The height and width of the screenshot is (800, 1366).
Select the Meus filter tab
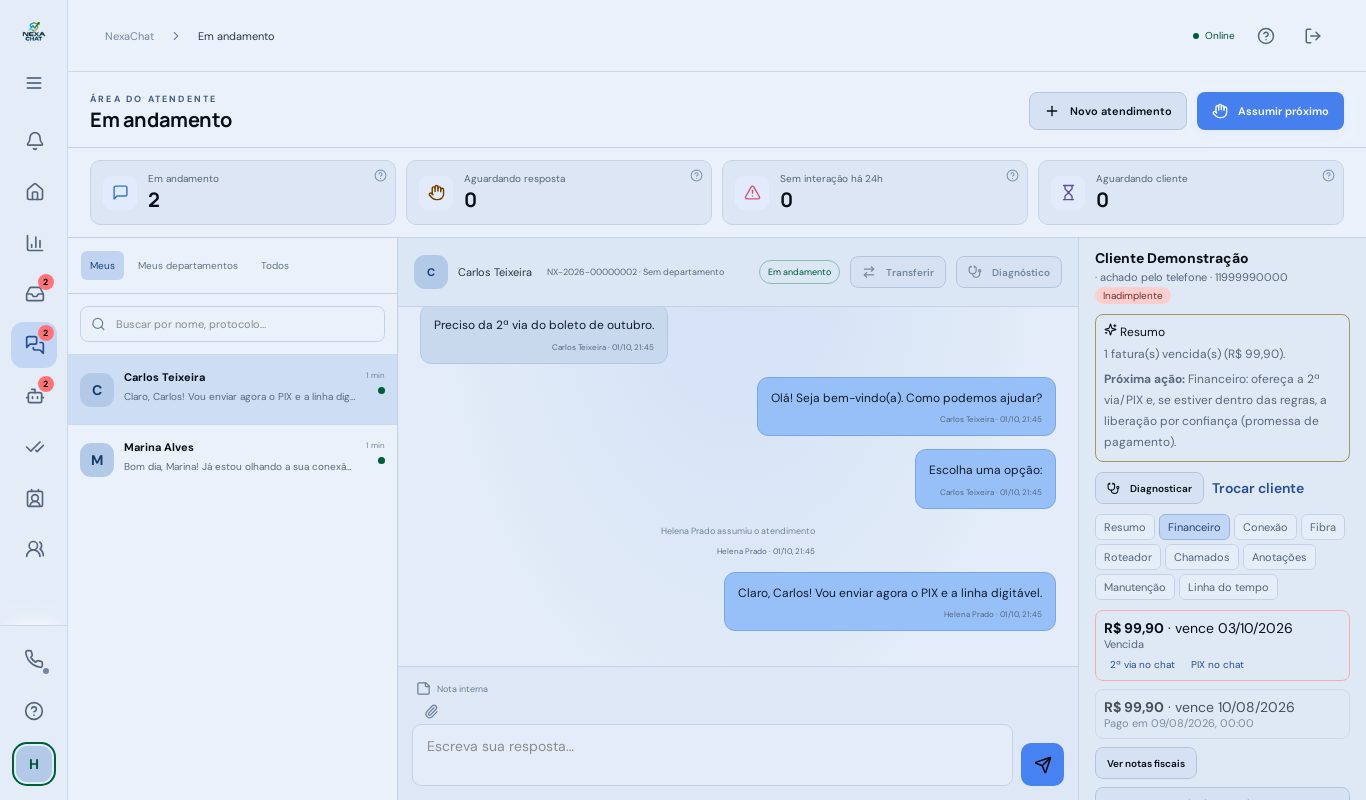click(x=102, y=265)
